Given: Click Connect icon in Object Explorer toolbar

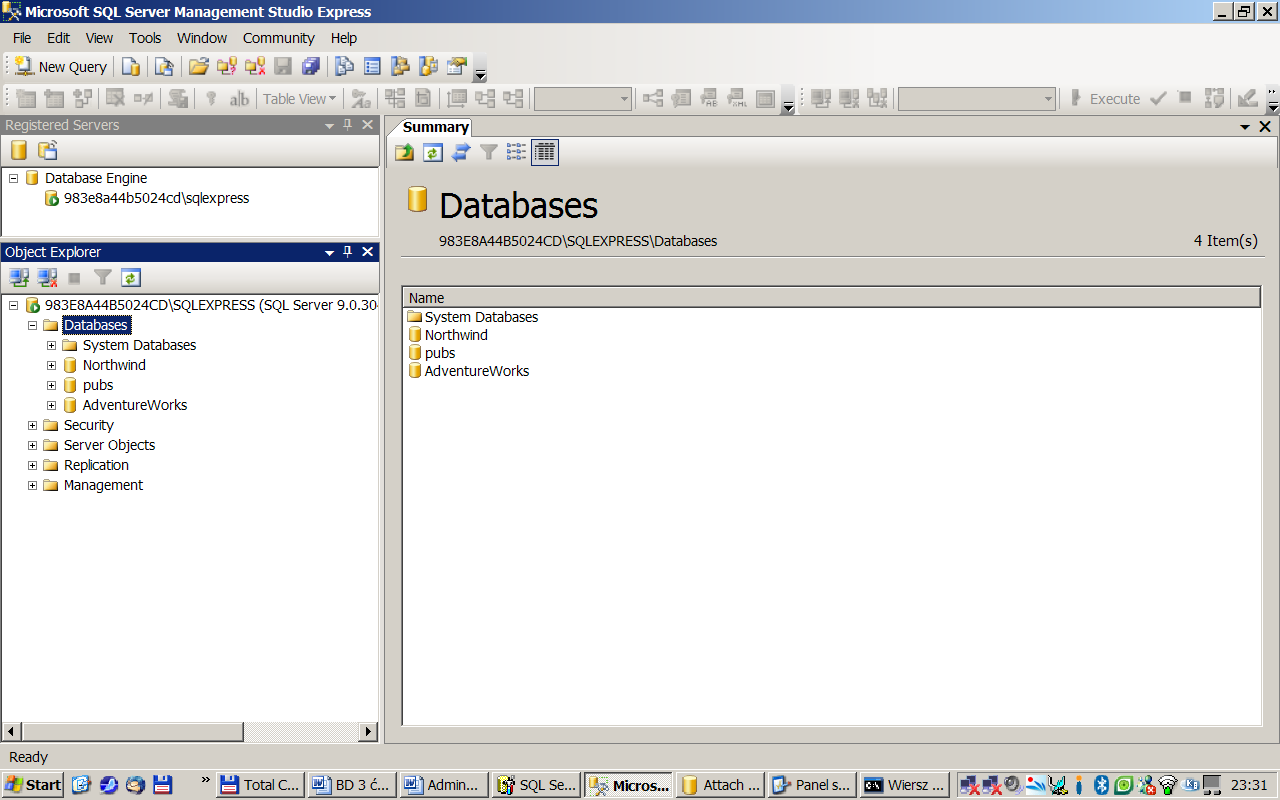Looking at the screenshot, I should click(x=19, y=278).
